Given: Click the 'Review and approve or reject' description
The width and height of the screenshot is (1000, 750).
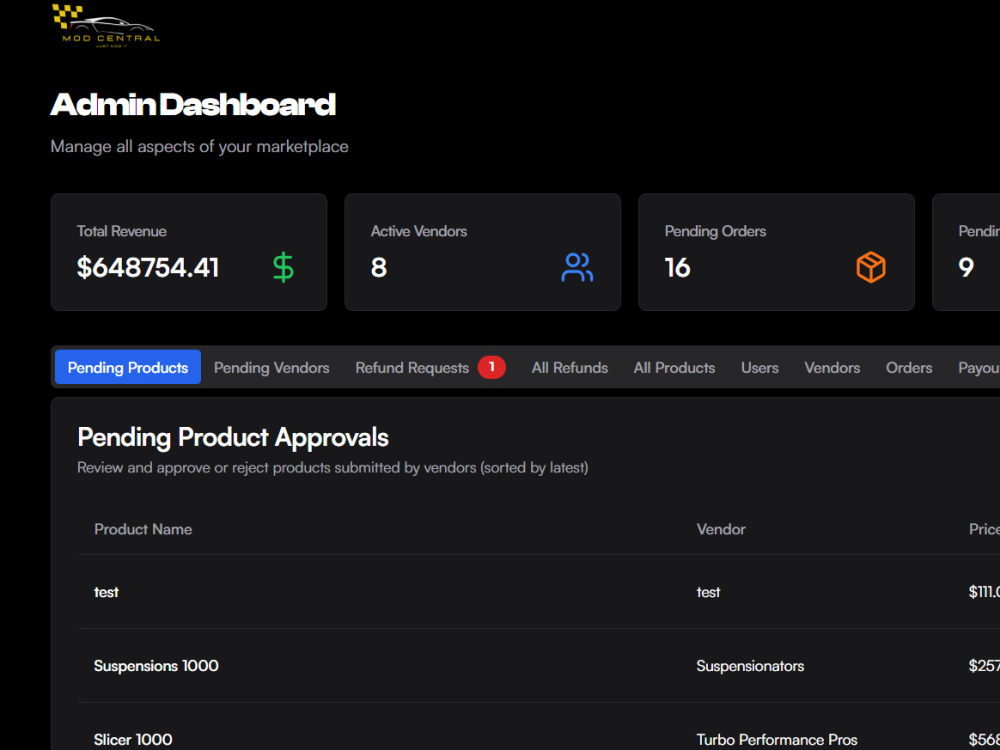Looking at the screenshot, I should point(332,468).
